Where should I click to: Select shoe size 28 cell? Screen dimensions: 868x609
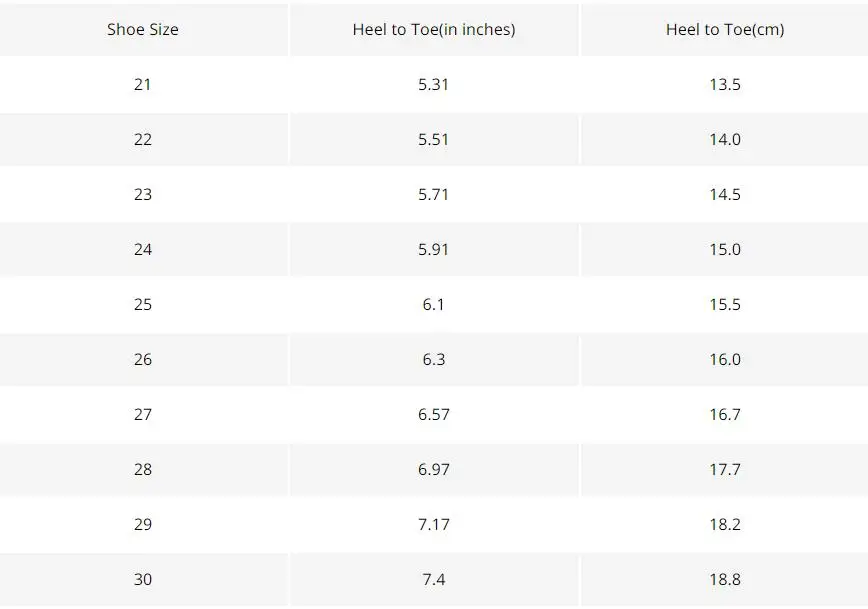(143, 469)
